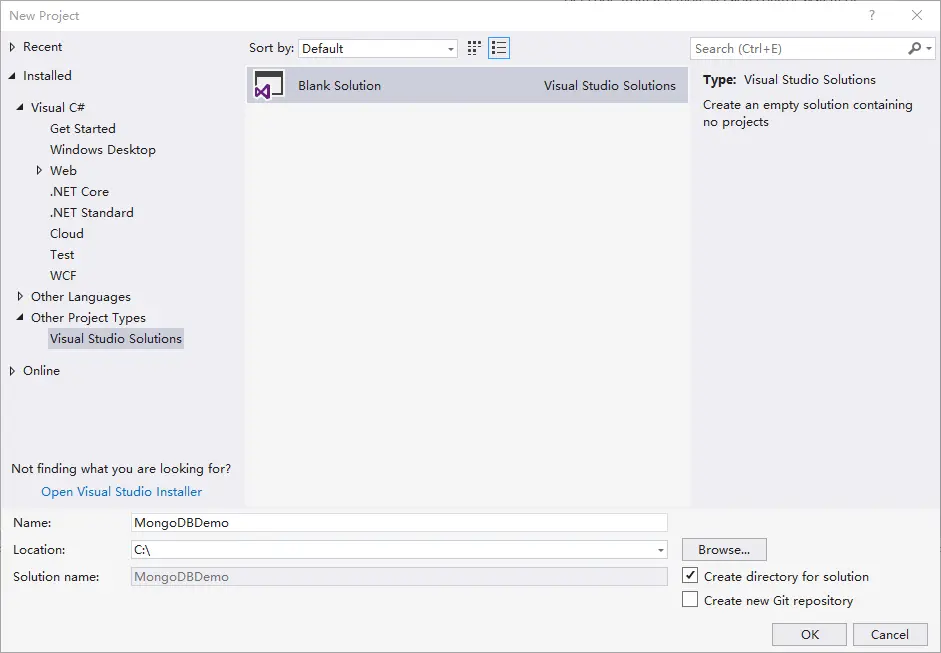Image resolution: width=941 pixels, height=653 pixels.
Task: Click the Cancel button
Action: (x=890, y=634)
